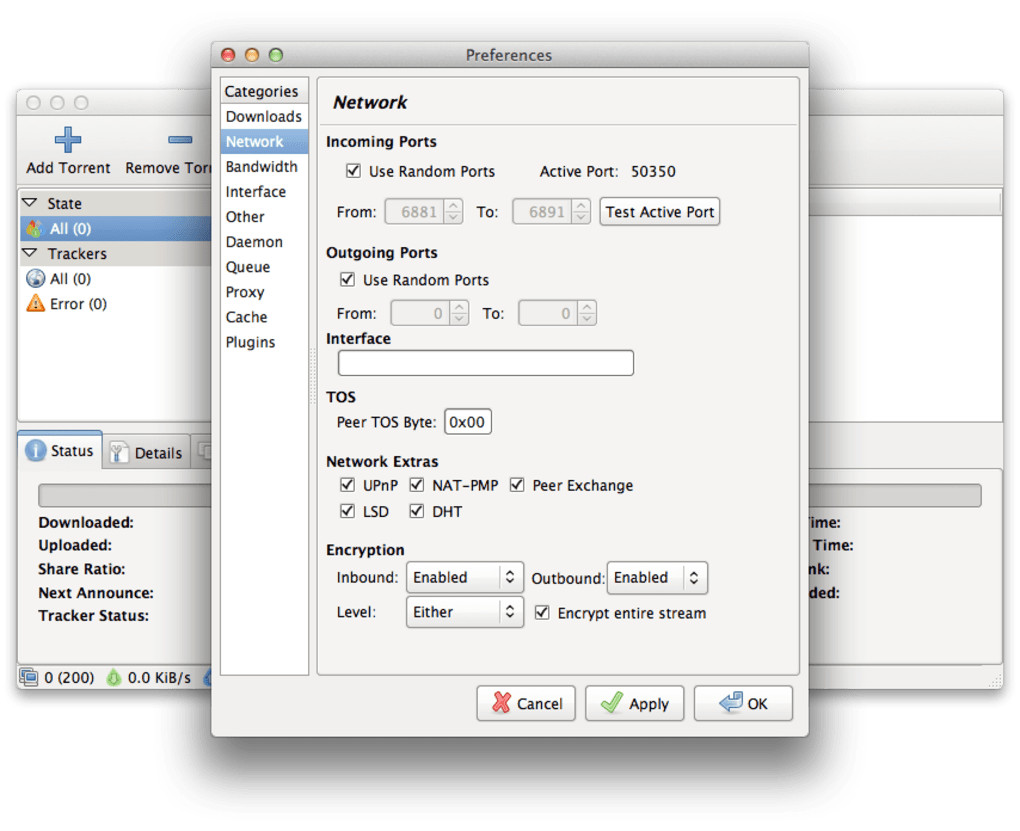Open the Outbound encryption dropdown
The width and height of the screenshot is (1020, 831).
(657, 578)
